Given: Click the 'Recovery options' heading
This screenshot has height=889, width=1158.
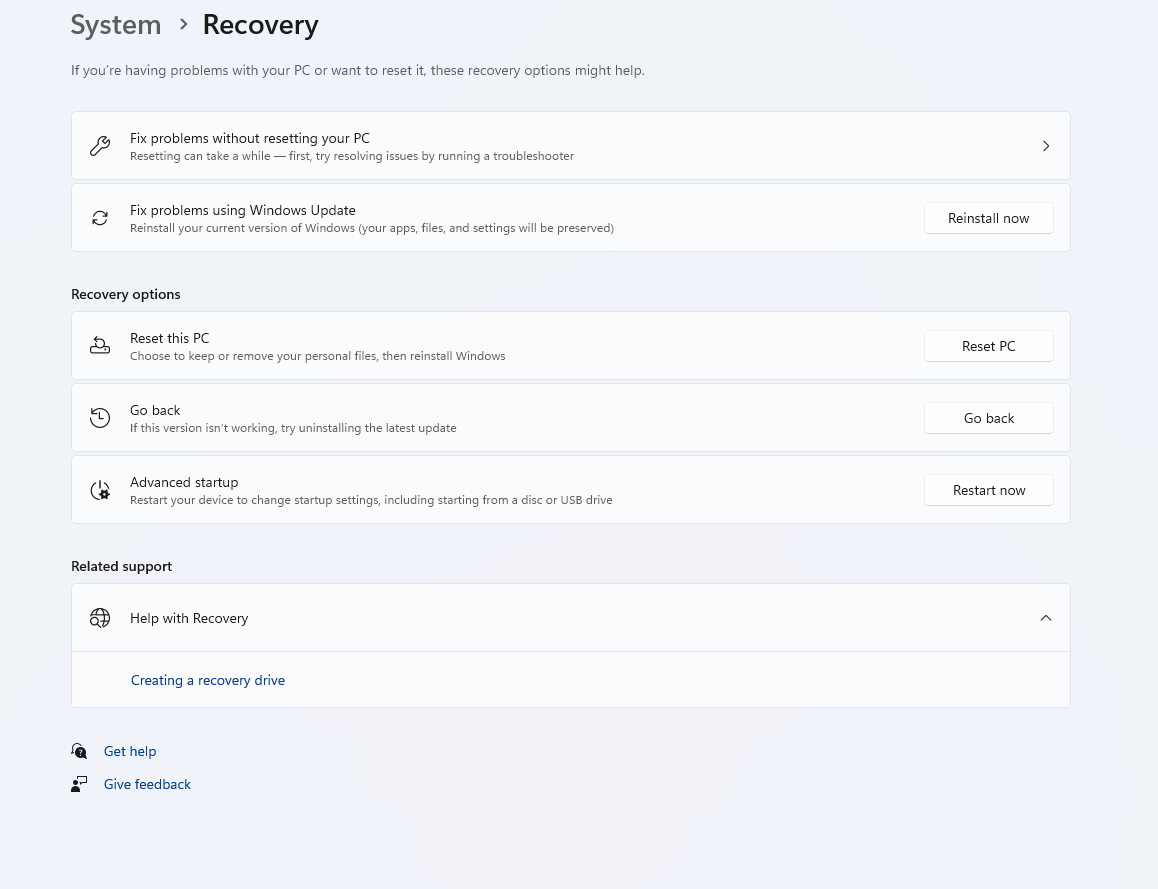Looking at the screenshot, I should pos(126,294).
